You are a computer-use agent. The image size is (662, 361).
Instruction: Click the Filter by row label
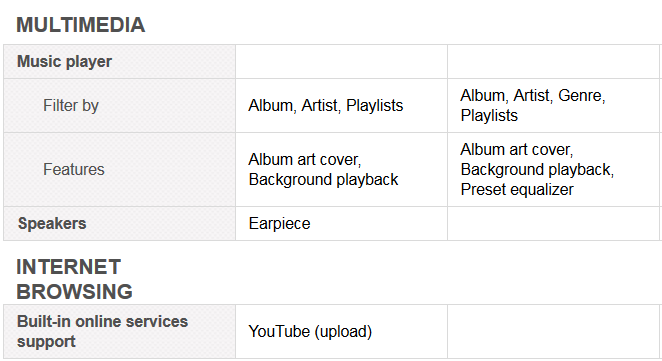point(71,106)
